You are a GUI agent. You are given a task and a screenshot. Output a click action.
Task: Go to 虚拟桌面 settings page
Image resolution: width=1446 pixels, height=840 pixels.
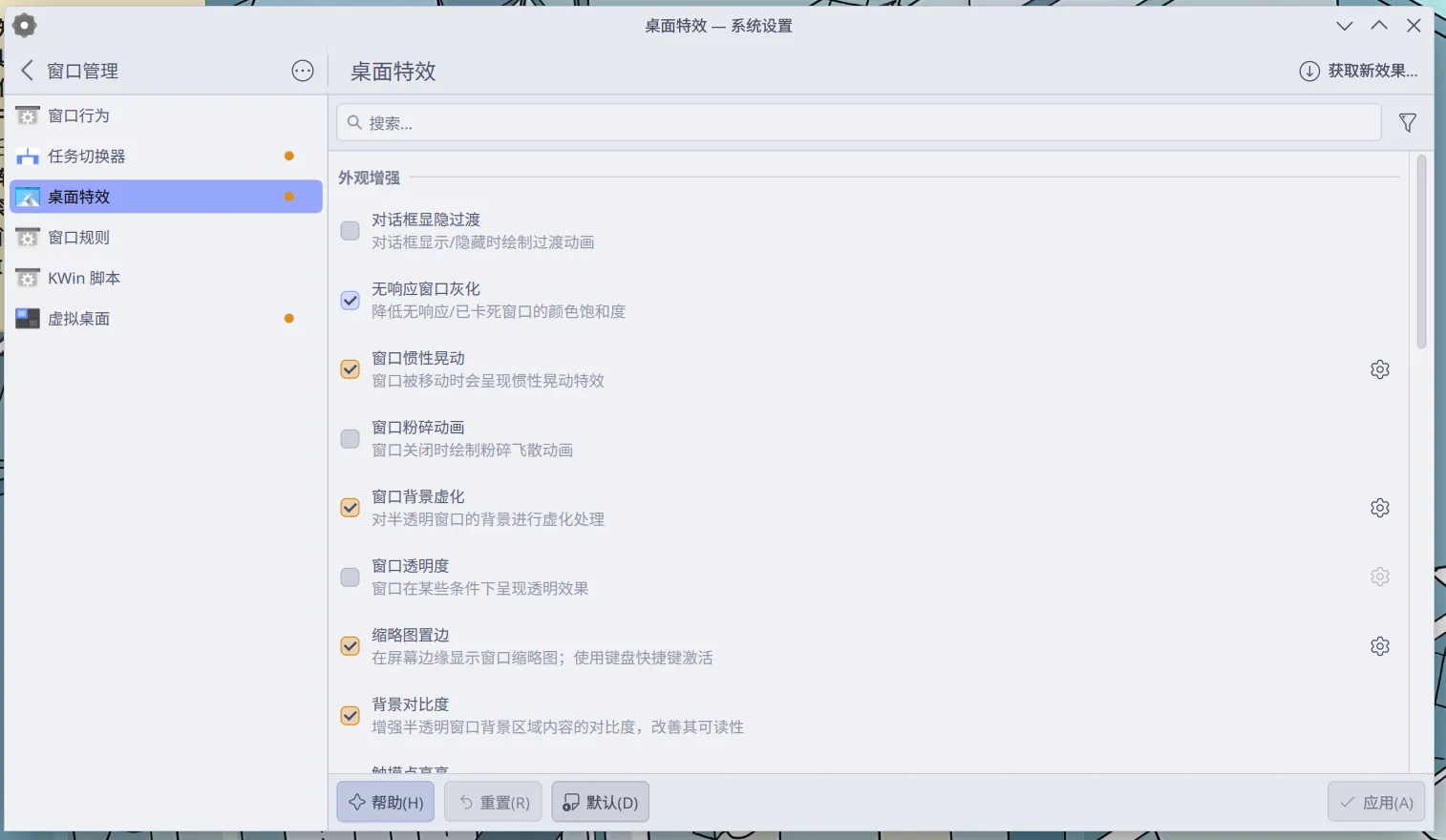pos(78,319)
